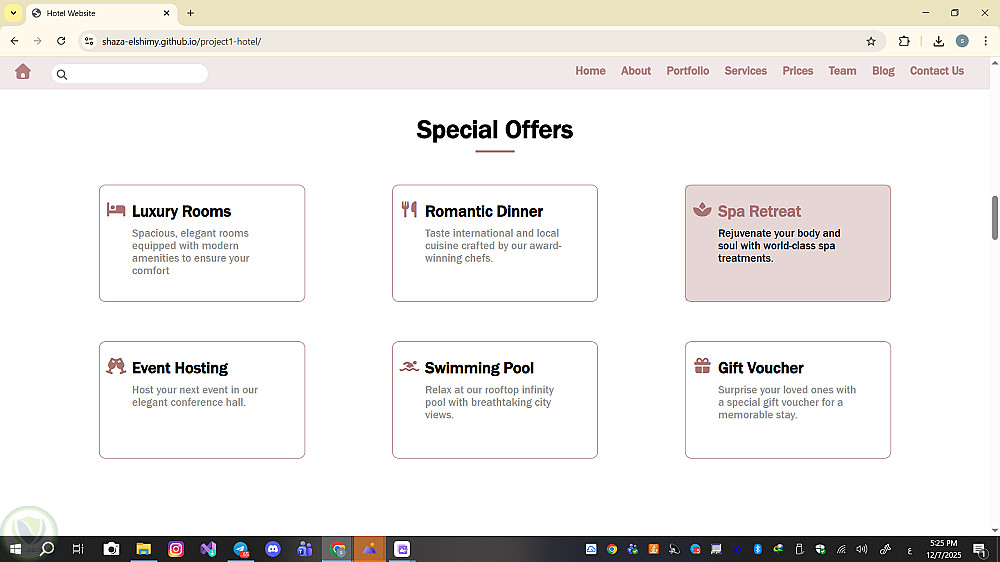Open the Prices nav link
The width and height of the screenshot is (1000, 562).
point(798,71)
